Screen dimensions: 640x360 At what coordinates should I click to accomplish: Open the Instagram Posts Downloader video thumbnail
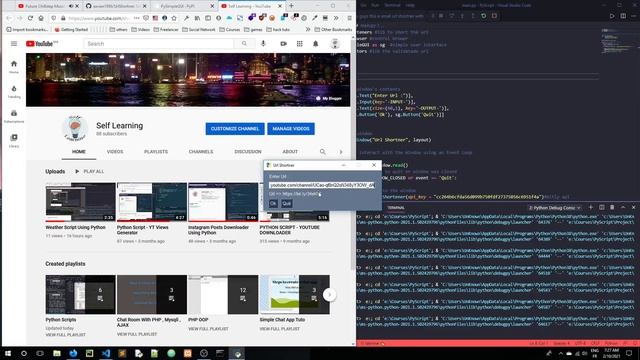point(223,202)
